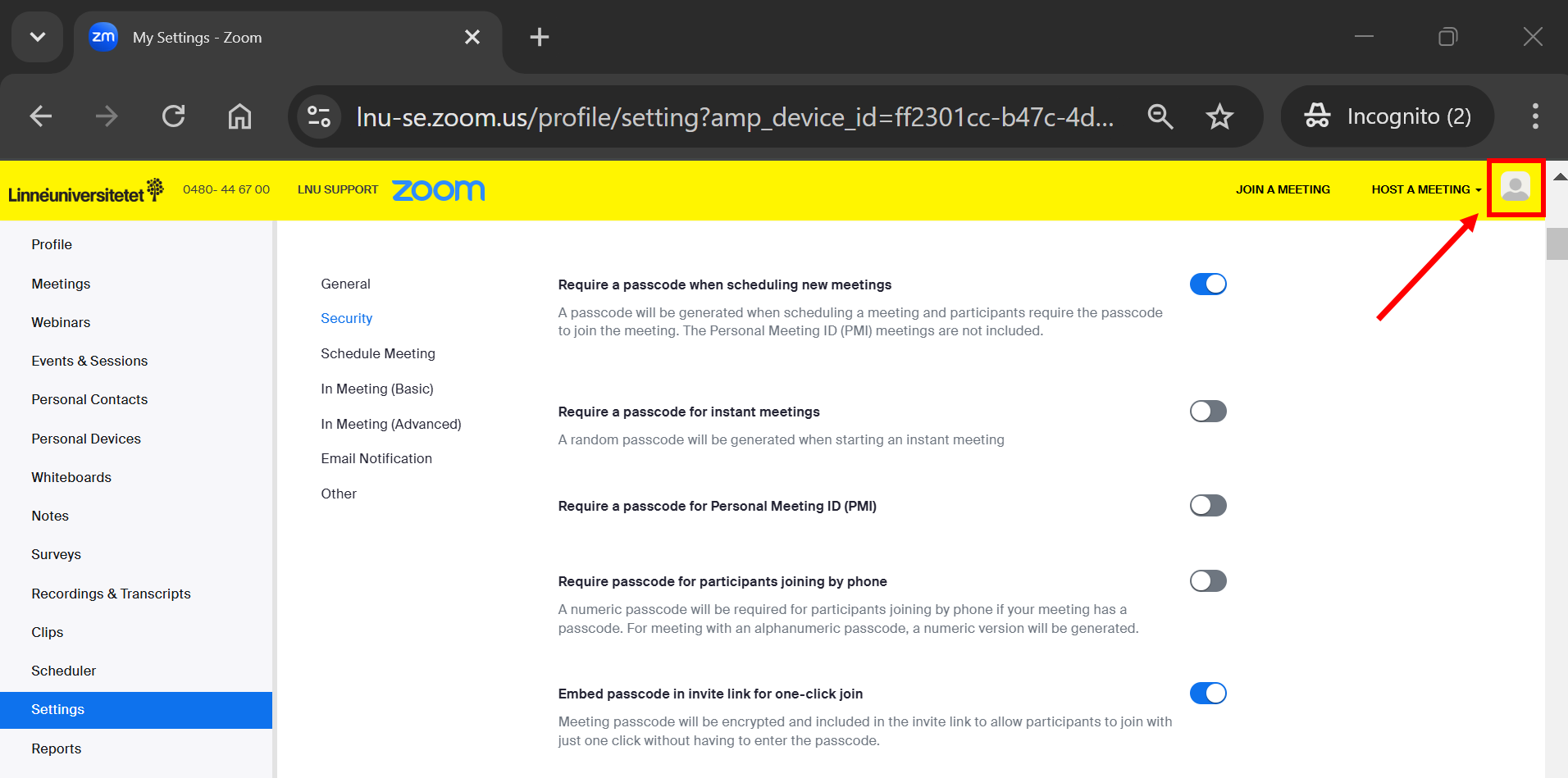Screen dimensions: 1568x778
Task: Go to the browser home page
Action: coord(239,116)
